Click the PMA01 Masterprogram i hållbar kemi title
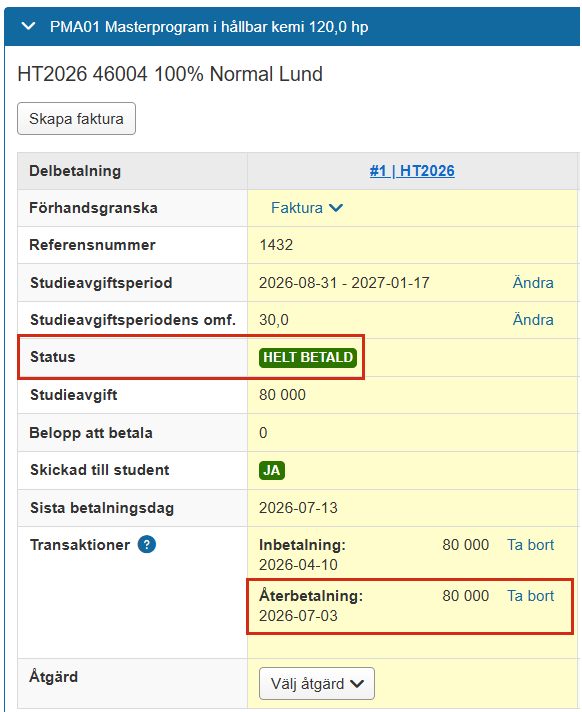 [x=209, y=27]
